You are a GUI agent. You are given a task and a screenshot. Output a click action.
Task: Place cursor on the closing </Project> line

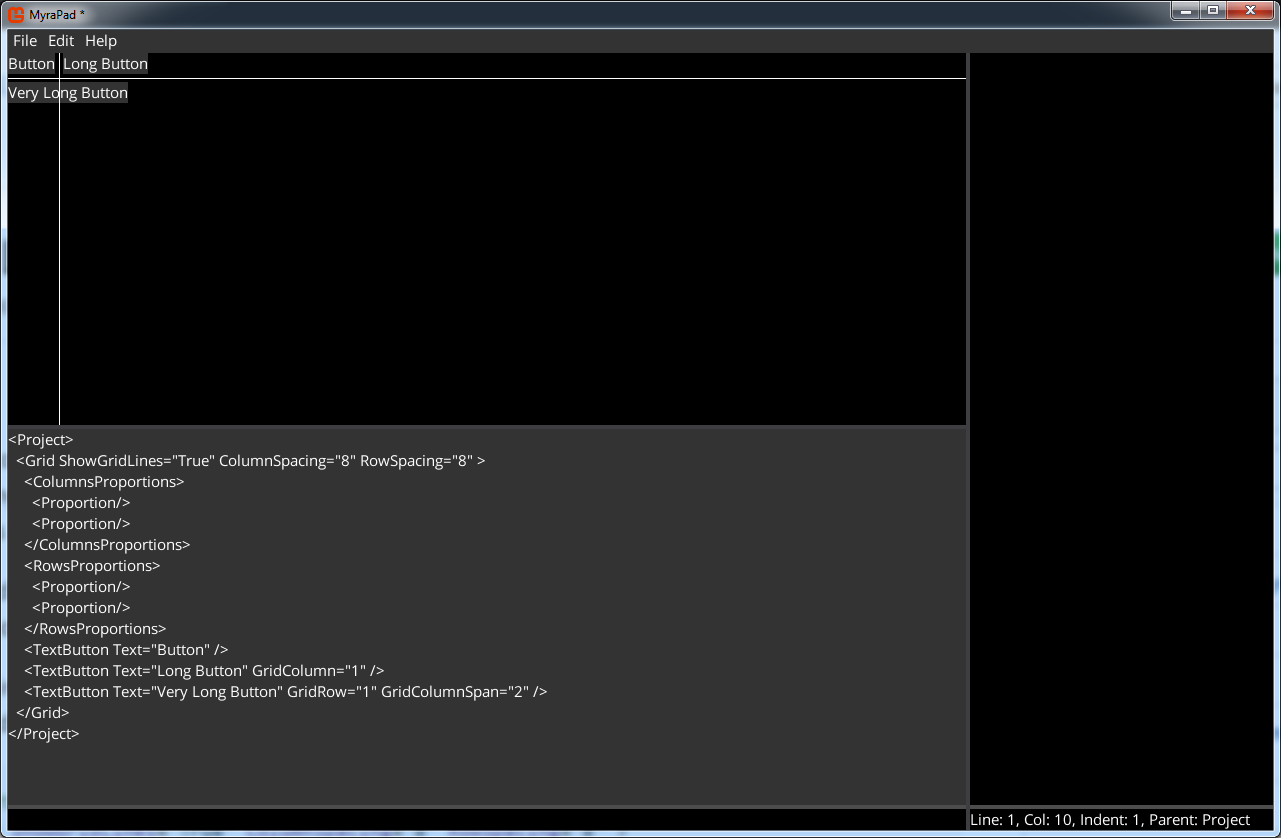point(44,734)
